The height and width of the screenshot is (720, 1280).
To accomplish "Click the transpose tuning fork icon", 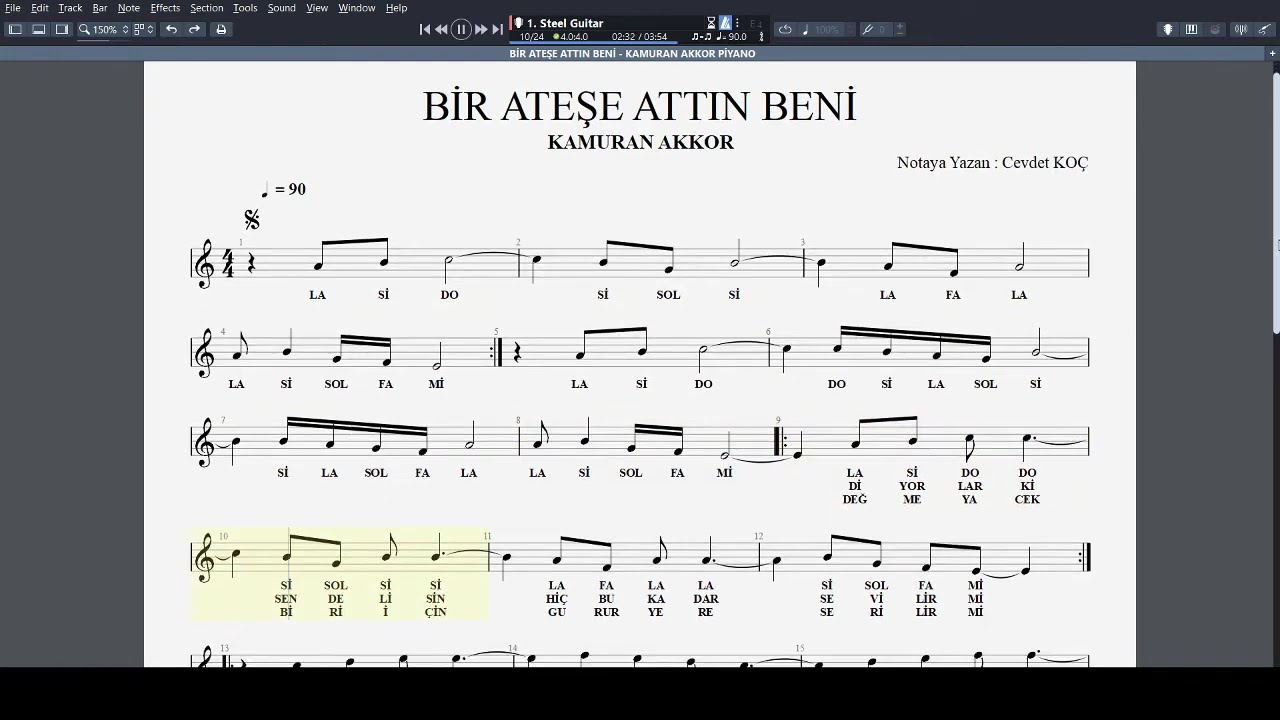I will click(x=868, y=29).
